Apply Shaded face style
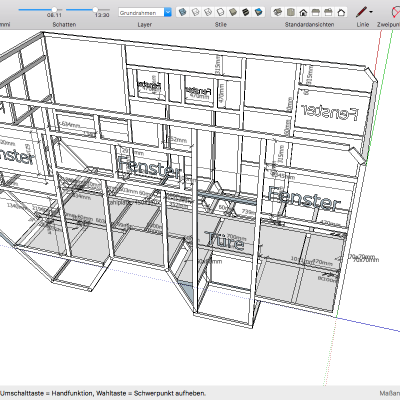 [233, 12]
